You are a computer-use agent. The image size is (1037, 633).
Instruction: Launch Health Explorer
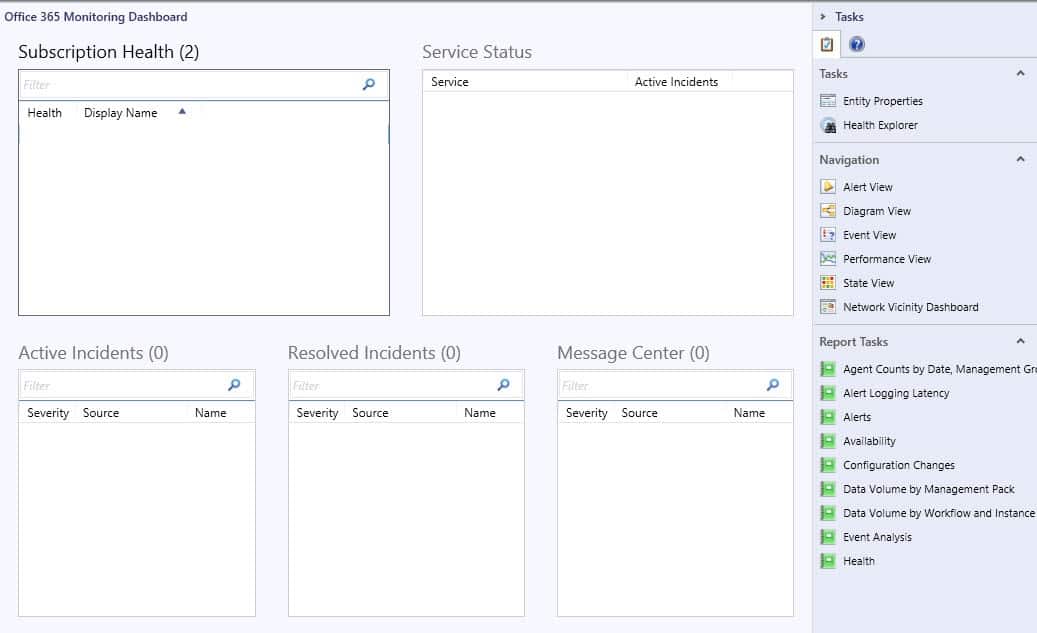click(x=880, y=125)
